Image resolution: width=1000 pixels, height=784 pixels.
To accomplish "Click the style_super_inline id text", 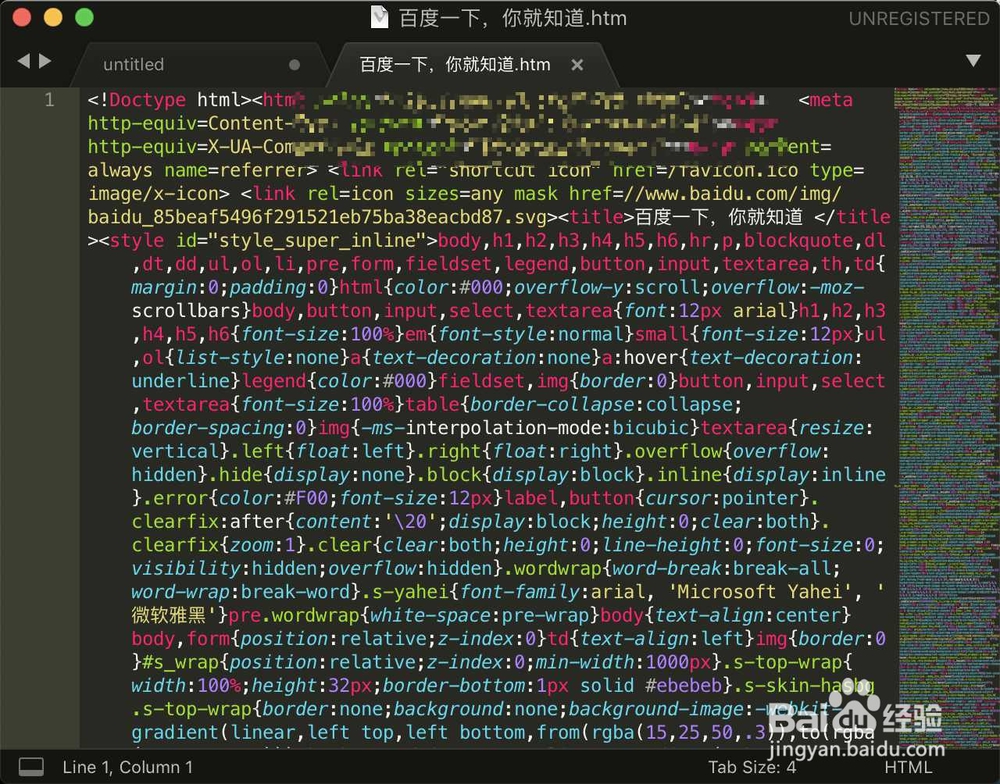I will coord(316,240).
